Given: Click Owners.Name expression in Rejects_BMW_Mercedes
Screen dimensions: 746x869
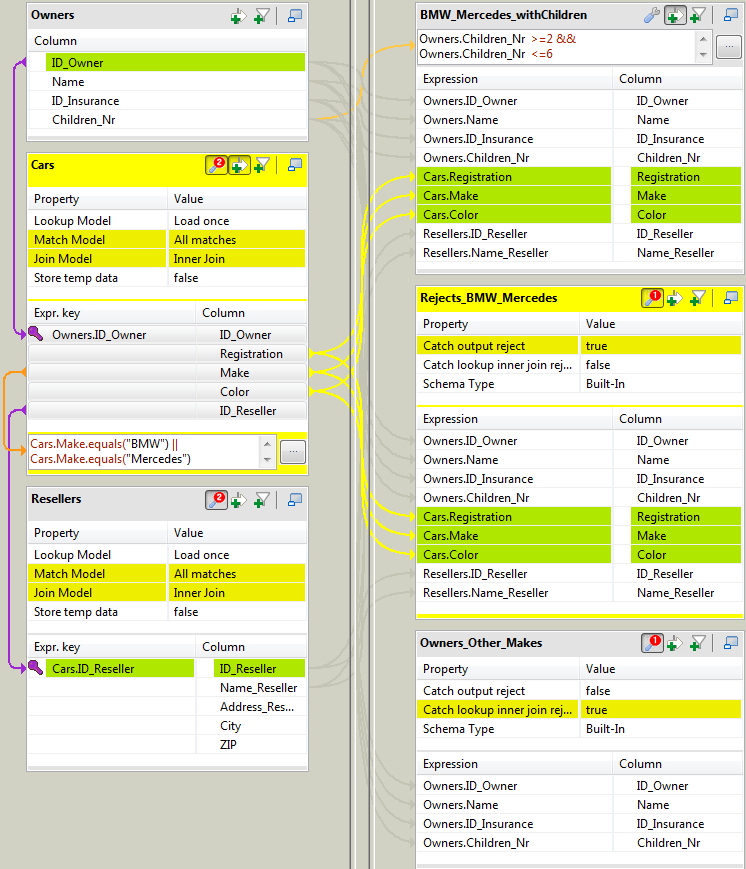Looking at the screenshot, I should click(x=514, y=460).
